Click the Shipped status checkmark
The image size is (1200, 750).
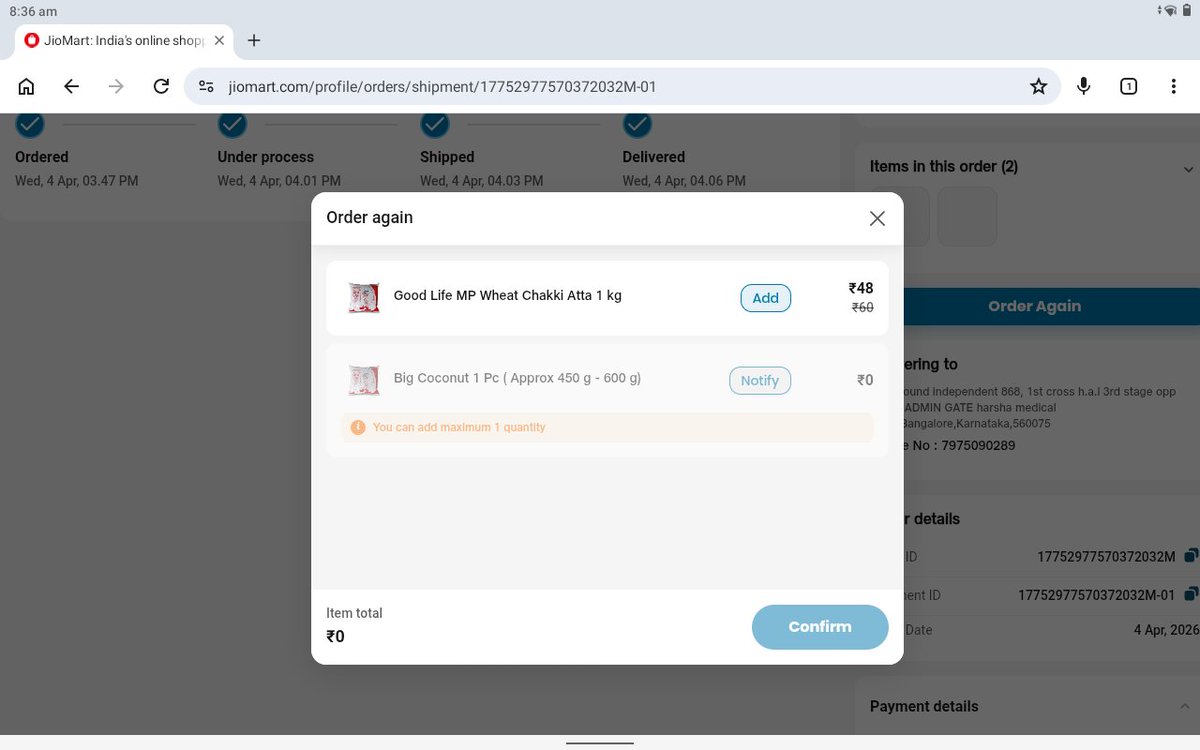[x=434, y=124]
